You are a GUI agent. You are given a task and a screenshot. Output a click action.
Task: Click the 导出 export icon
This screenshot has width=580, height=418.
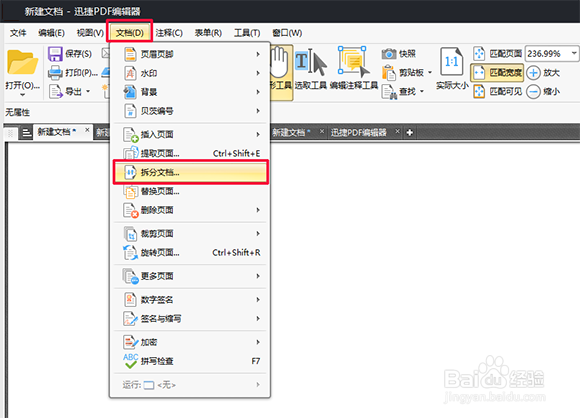[x=56, y=91]
